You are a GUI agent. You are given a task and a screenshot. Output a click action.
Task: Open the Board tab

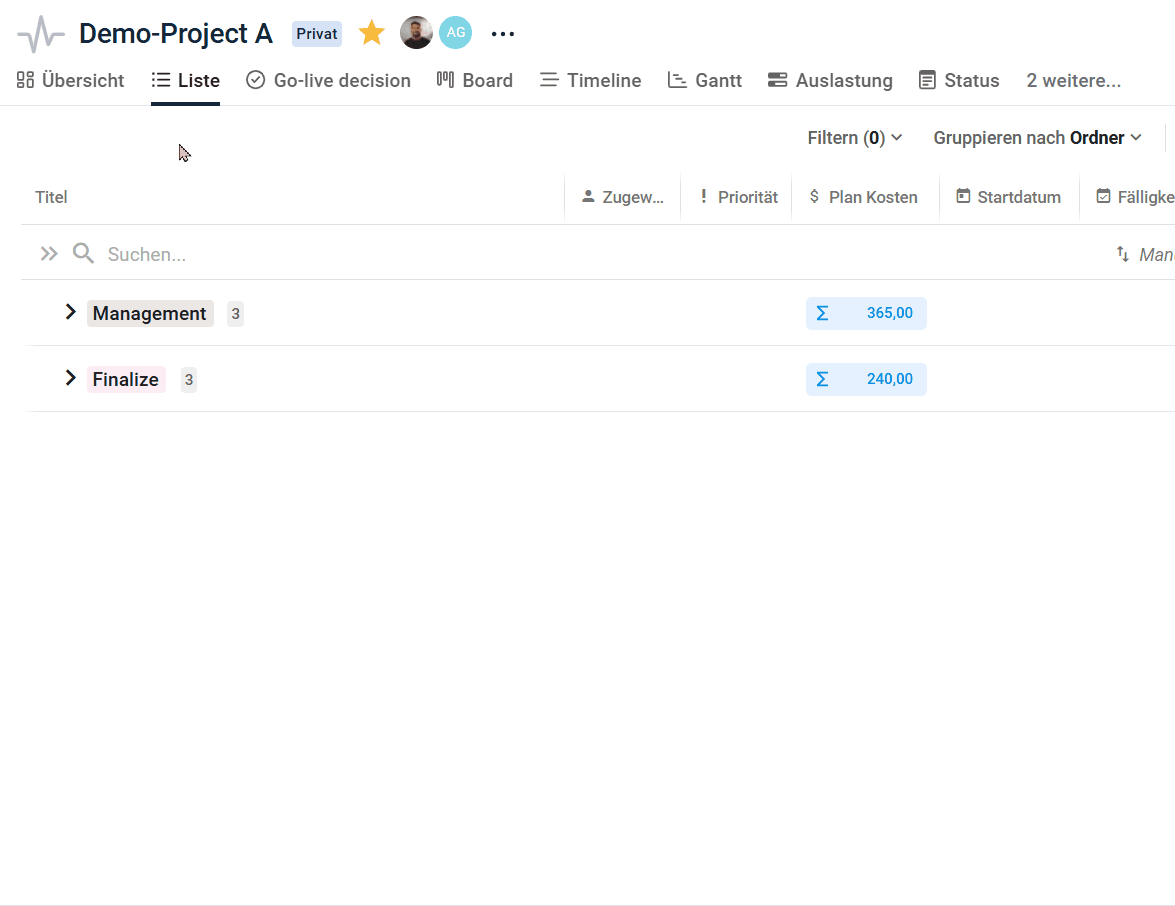475,81
